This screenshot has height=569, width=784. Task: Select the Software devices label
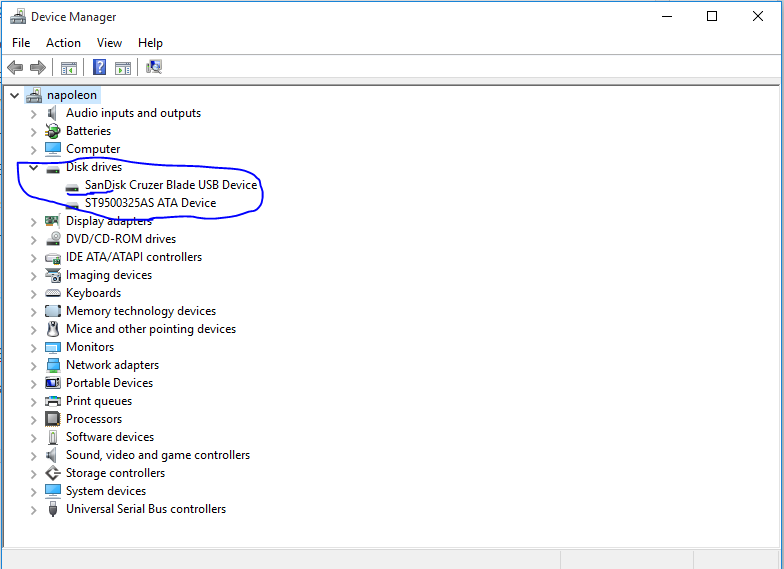(x=110, y=437)
